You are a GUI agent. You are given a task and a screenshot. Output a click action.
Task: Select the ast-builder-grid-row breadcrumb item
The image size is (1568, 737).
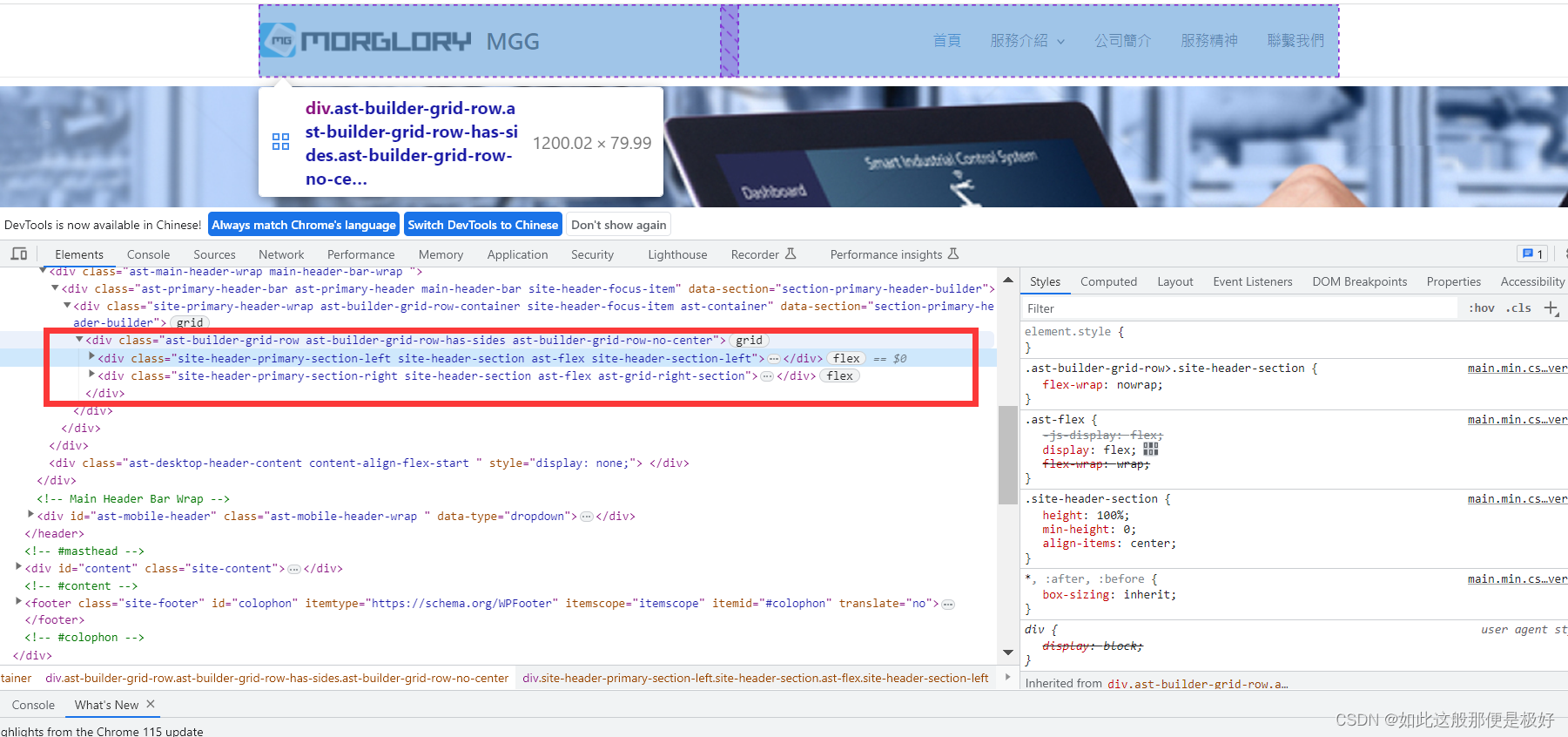point(277,678)
